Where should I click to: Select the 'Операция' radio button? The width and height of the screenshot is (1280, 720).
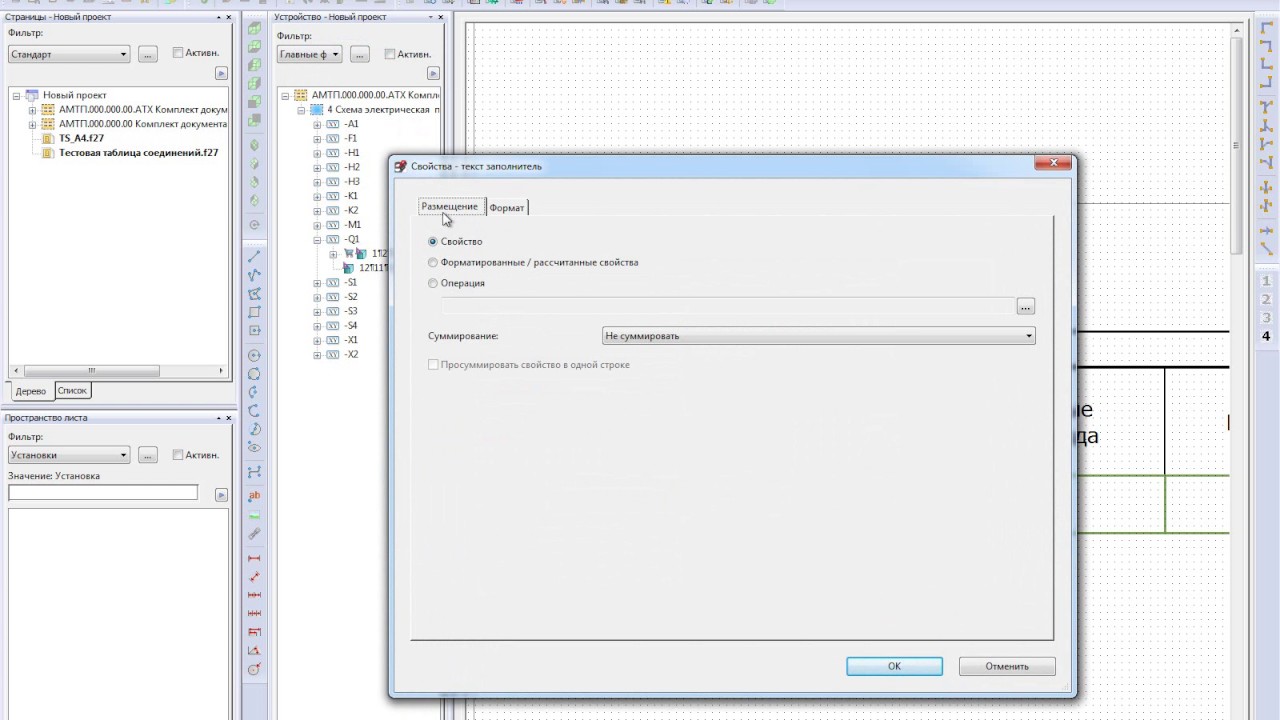tap(433, 283)
